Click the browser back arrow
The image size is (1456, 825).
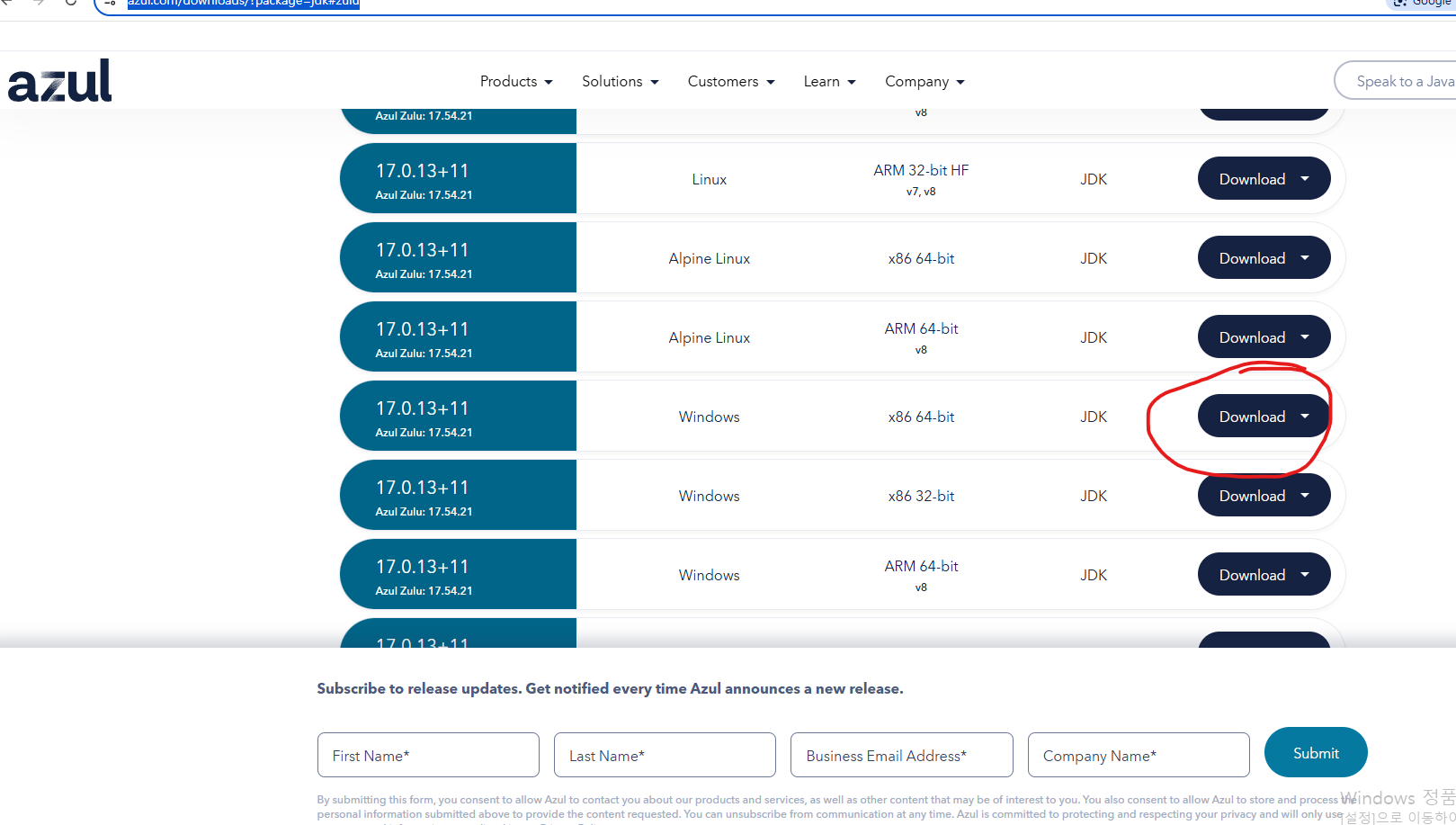click(7, 3)
